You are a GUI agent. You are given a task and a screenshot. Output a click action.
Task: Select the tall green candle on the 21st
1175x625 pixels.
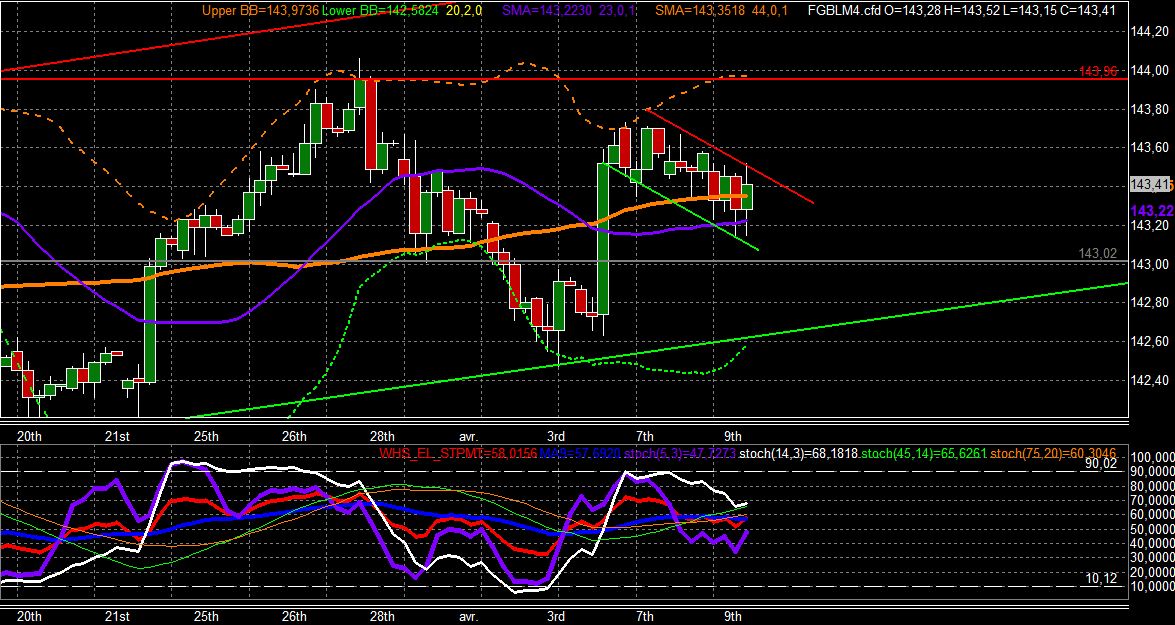[149, 323]
